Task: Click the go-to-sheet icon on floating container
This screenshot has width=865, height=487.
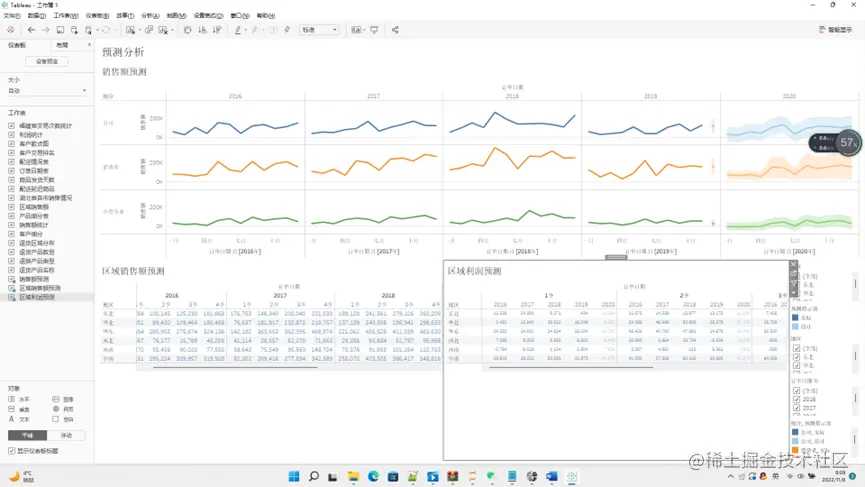Action: [x=793, y=274]
